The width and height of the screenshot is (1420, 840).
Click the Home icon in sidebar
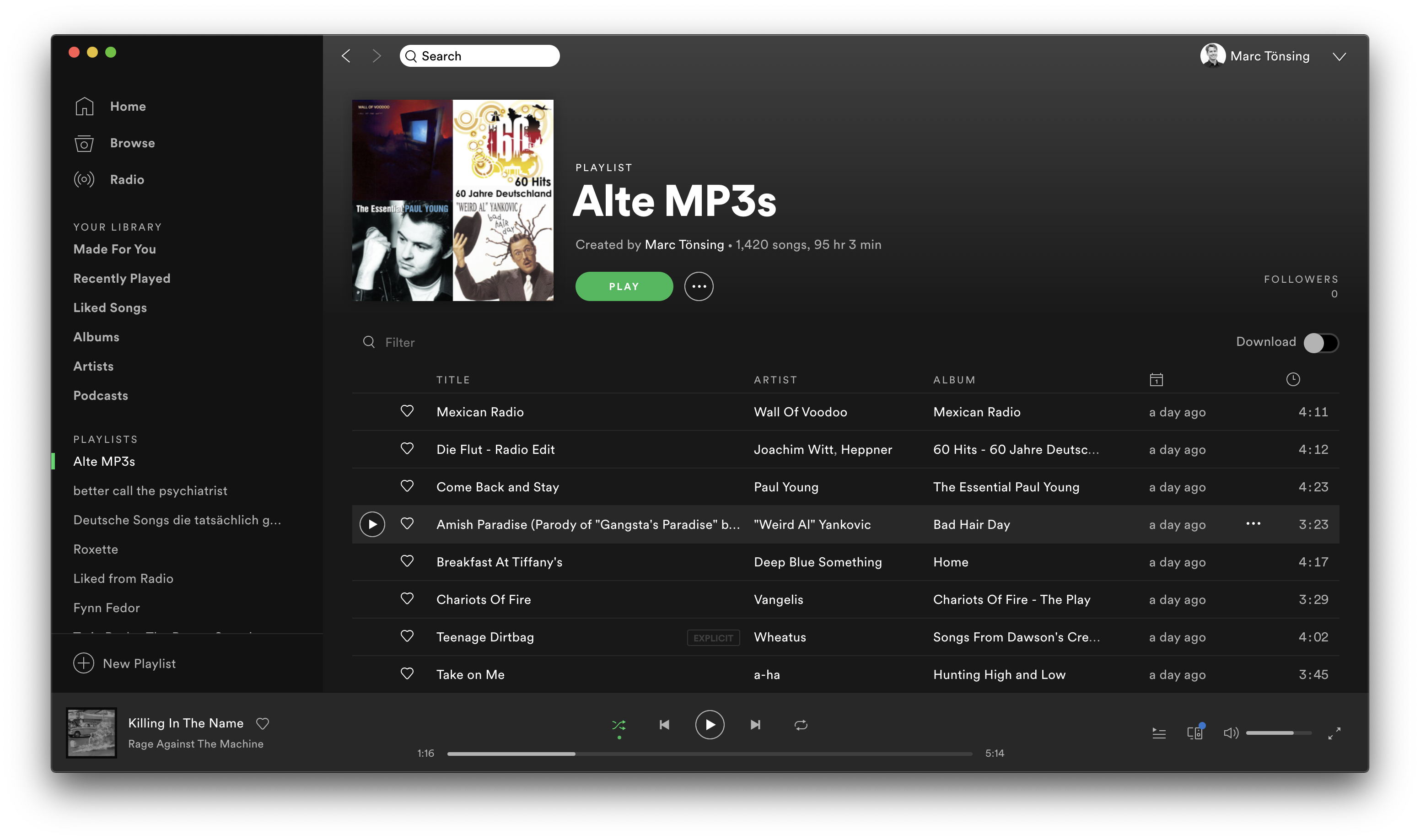click(84, 107)
